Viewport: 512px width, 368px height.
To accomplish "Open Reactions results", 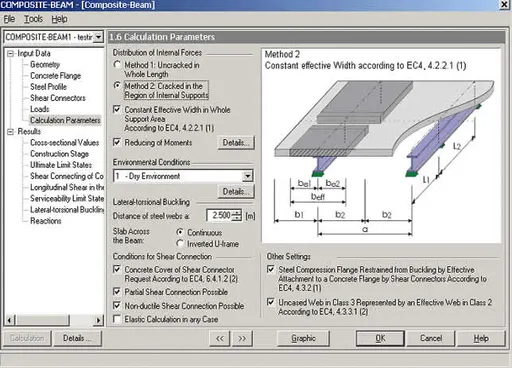I will pyautogui.click(x=46, y=221).
